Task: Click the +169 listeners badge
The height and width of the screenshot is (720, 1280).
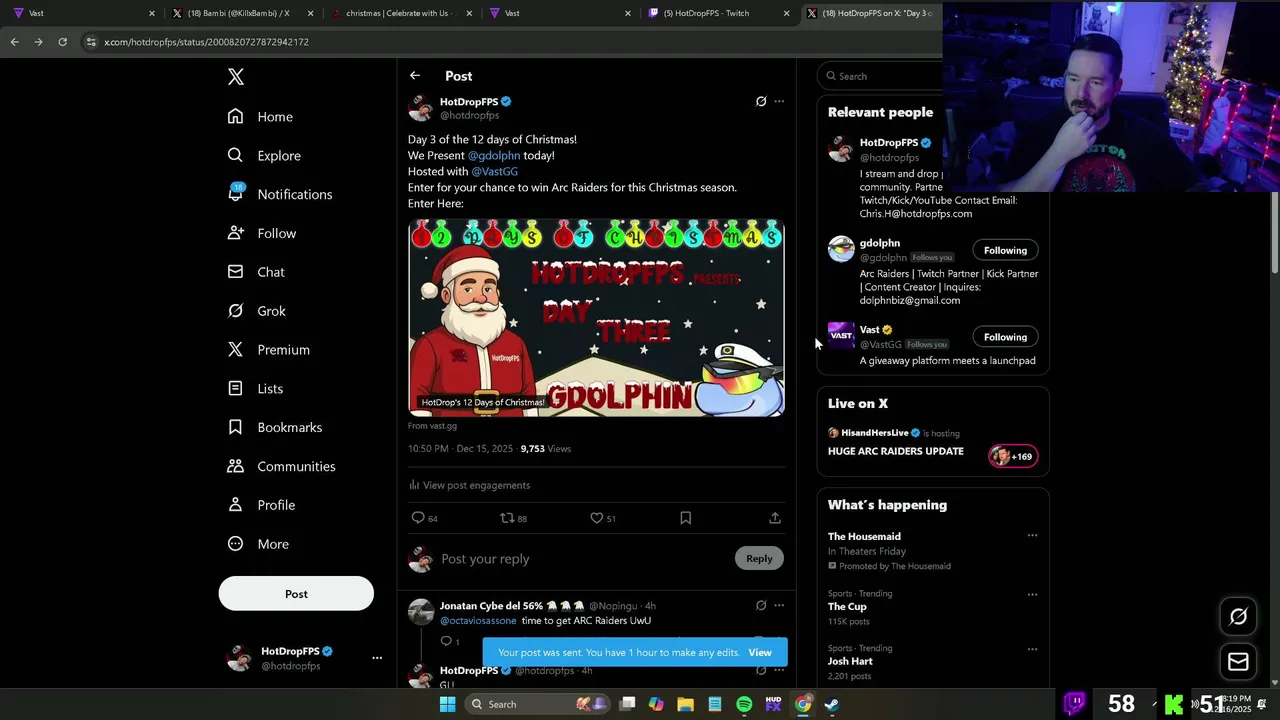Action: (1012, 457)
